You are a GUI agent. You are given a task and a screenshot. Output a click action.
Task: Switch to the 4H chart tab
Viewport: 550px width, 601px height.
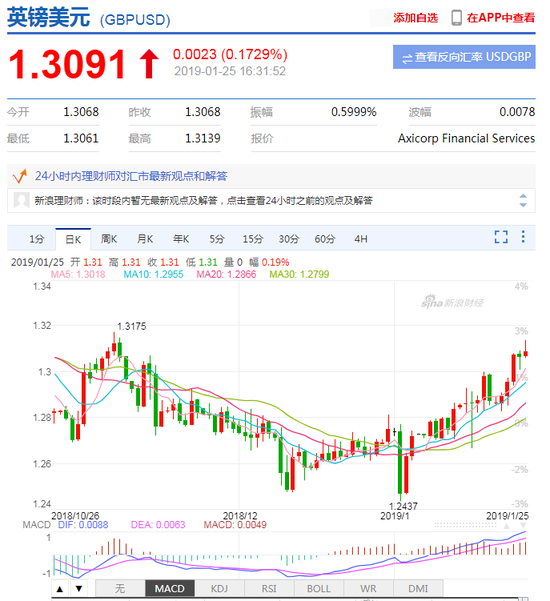tap(361, 239)
